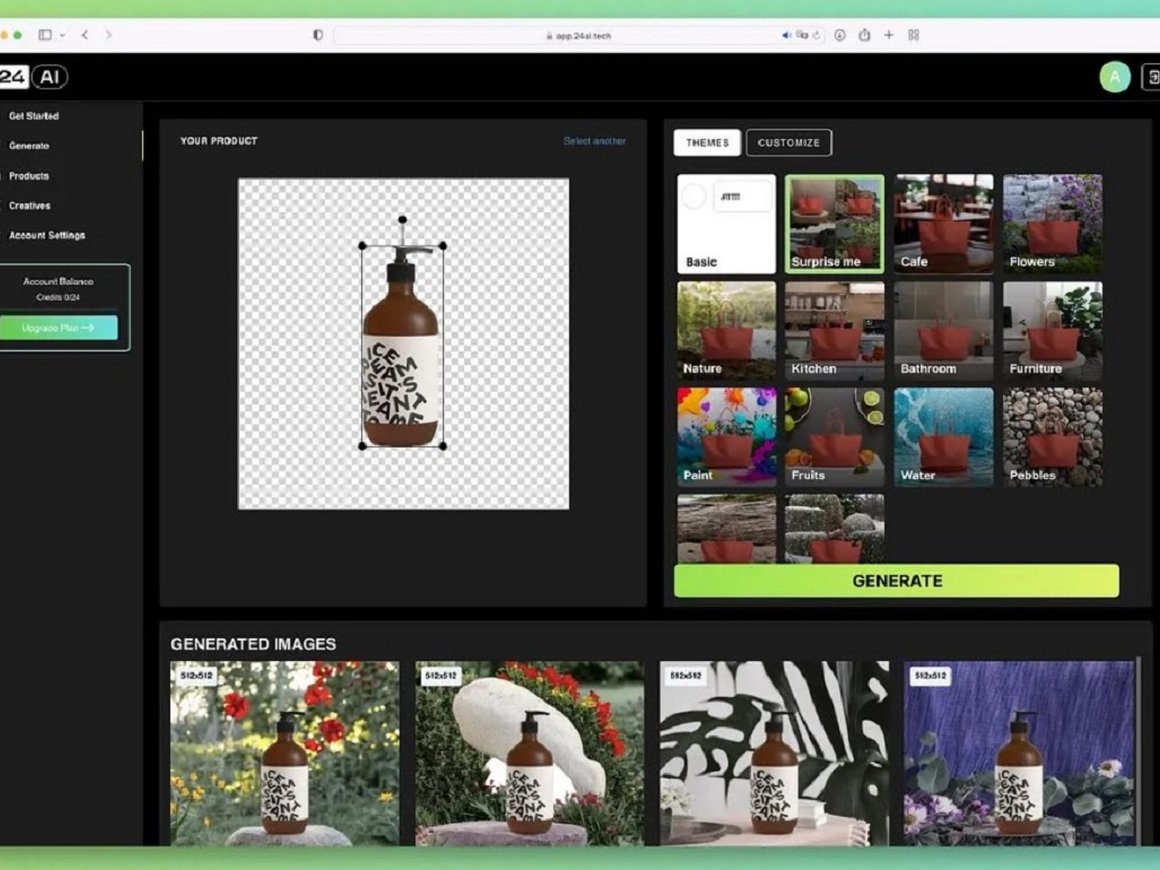Viewport: 1160px width, 870px height.
Task: Open Account Settings in the sidebar
Action: tap(47, 235)
